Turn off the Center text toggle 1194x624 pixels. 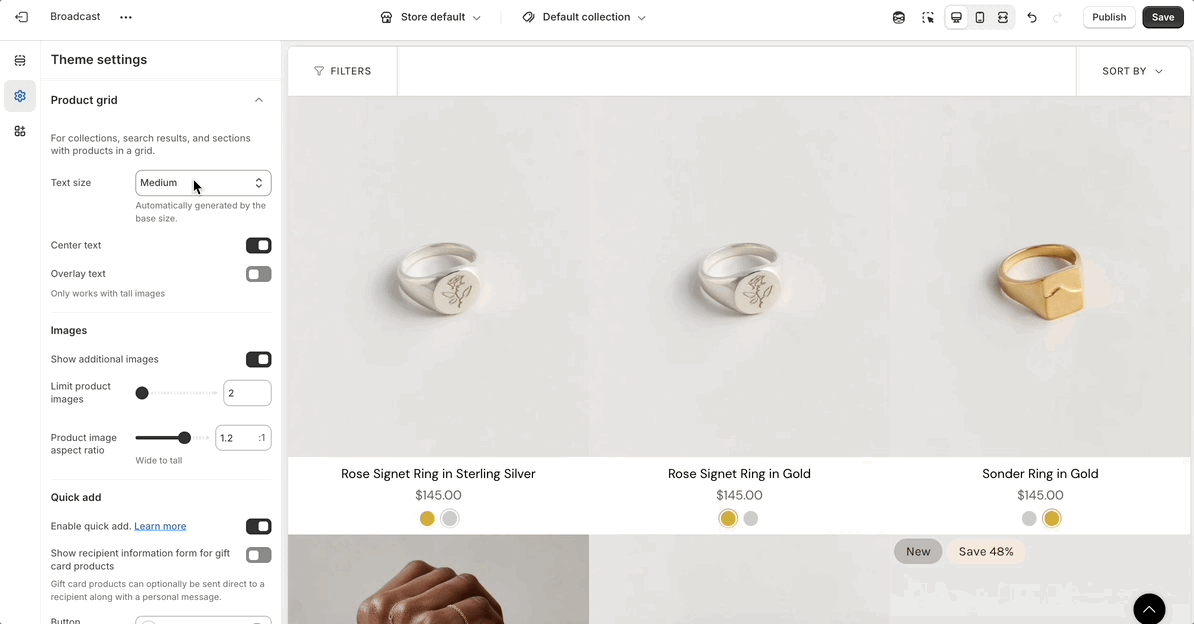point(258,246)
